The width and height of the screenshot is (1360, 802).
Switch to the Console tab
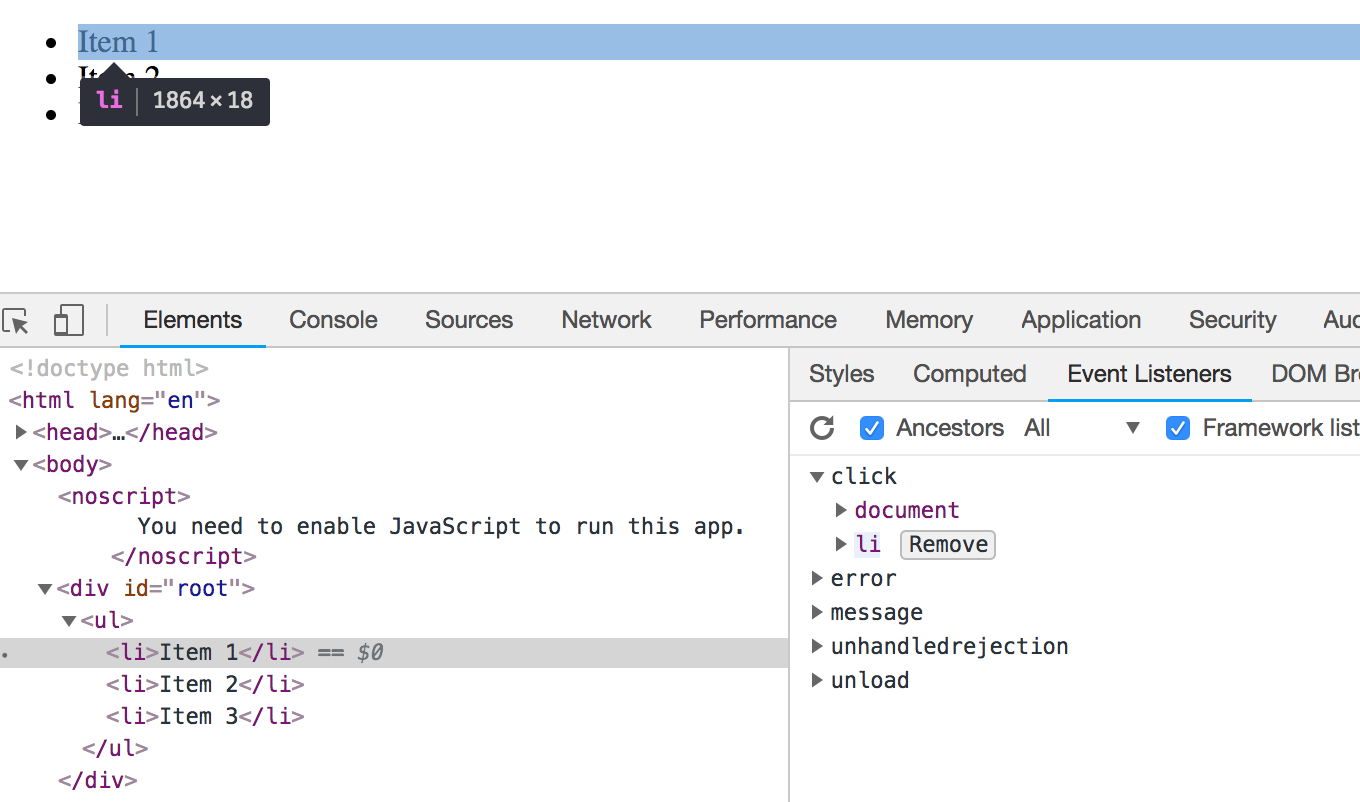332,320
